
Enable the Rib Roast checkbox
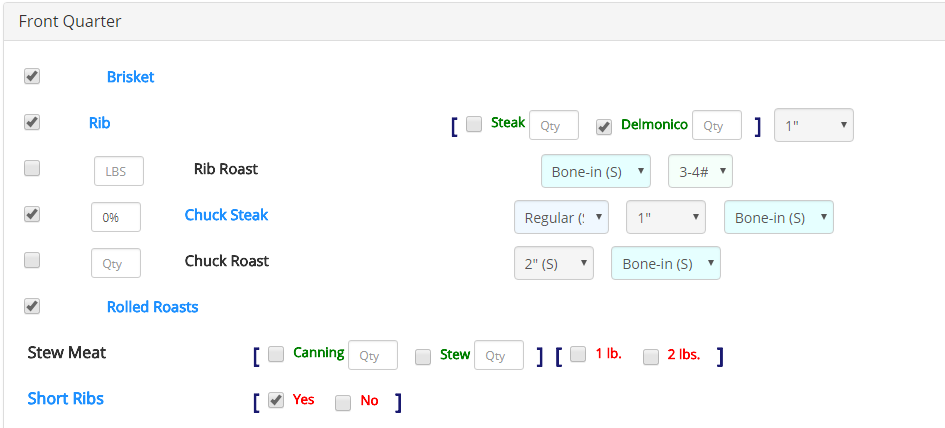pos(32,168)
